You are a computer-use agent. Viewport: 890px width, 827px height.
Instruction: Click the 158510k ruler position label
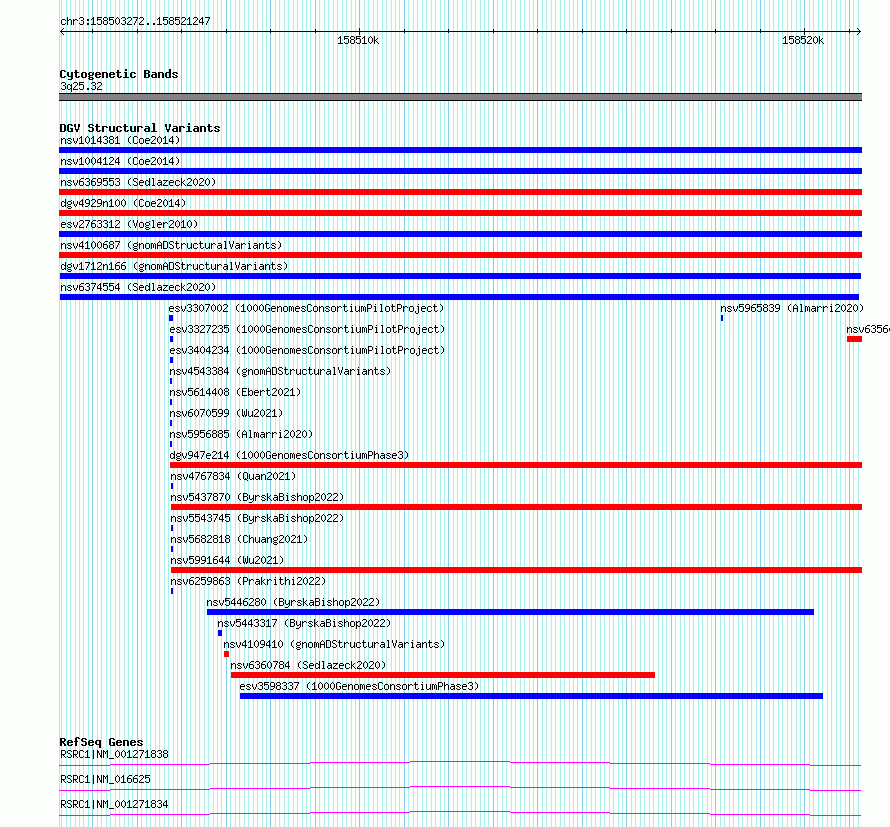click(x=358, y=40)
